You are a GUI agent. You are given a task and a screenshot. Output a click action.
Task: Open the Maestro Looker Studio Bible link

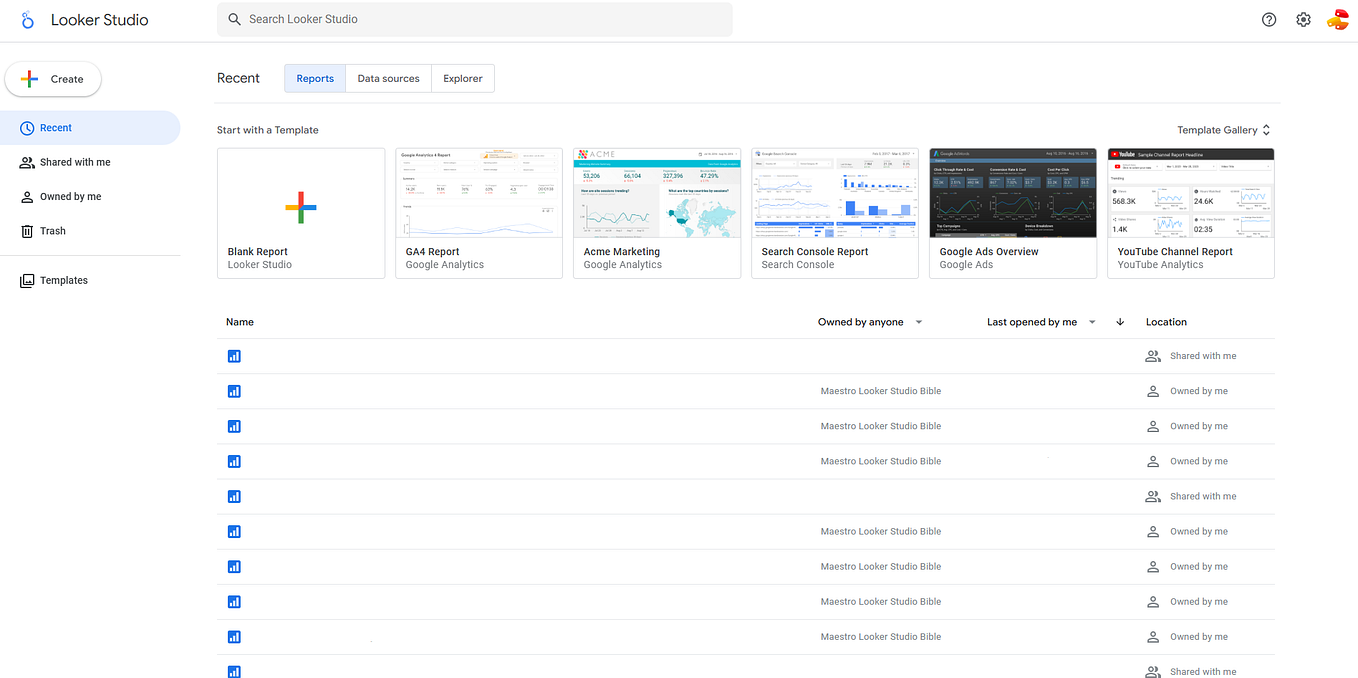tap(880, 391)
